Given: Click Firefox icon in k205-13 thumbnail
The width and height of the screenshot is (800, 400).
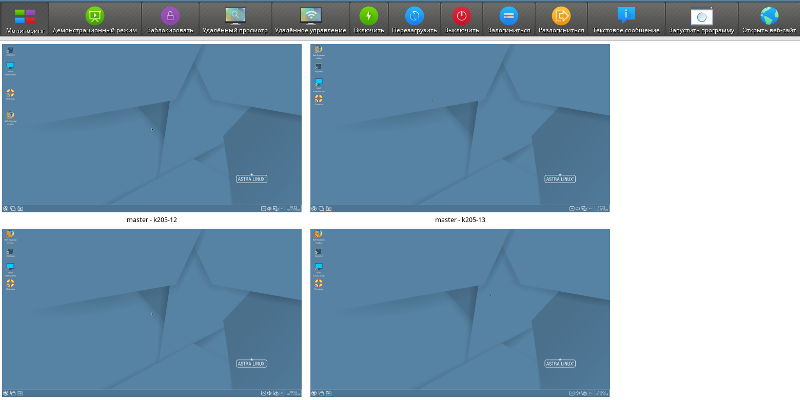Looking at the screenshot, I should point(318,49).
